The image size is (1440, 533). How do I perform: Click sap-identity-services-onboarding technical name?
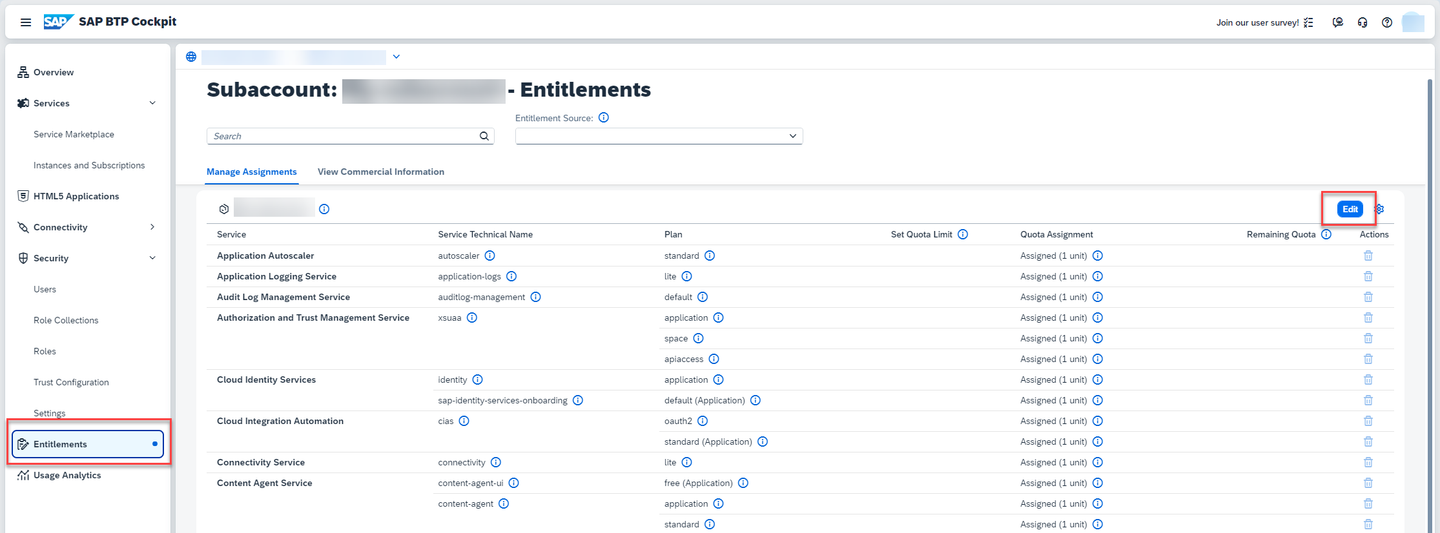click(503, 400)
